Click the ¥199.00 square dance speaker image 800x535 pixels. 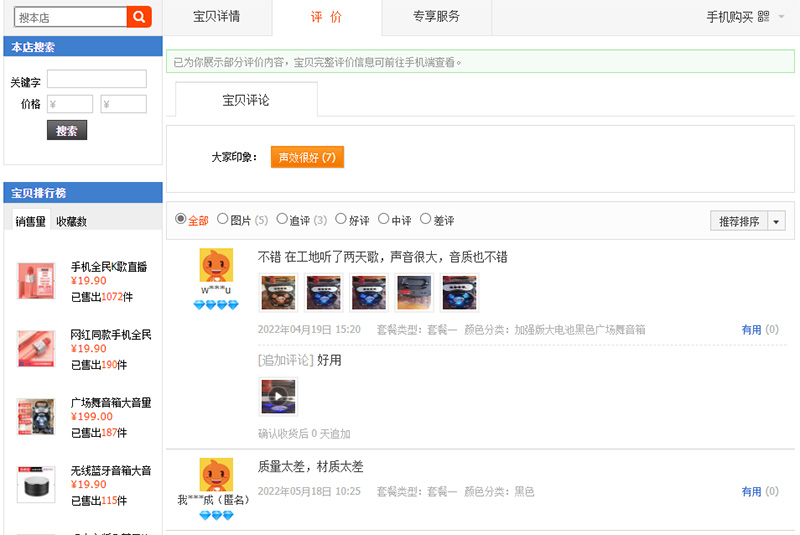(36, 417)
